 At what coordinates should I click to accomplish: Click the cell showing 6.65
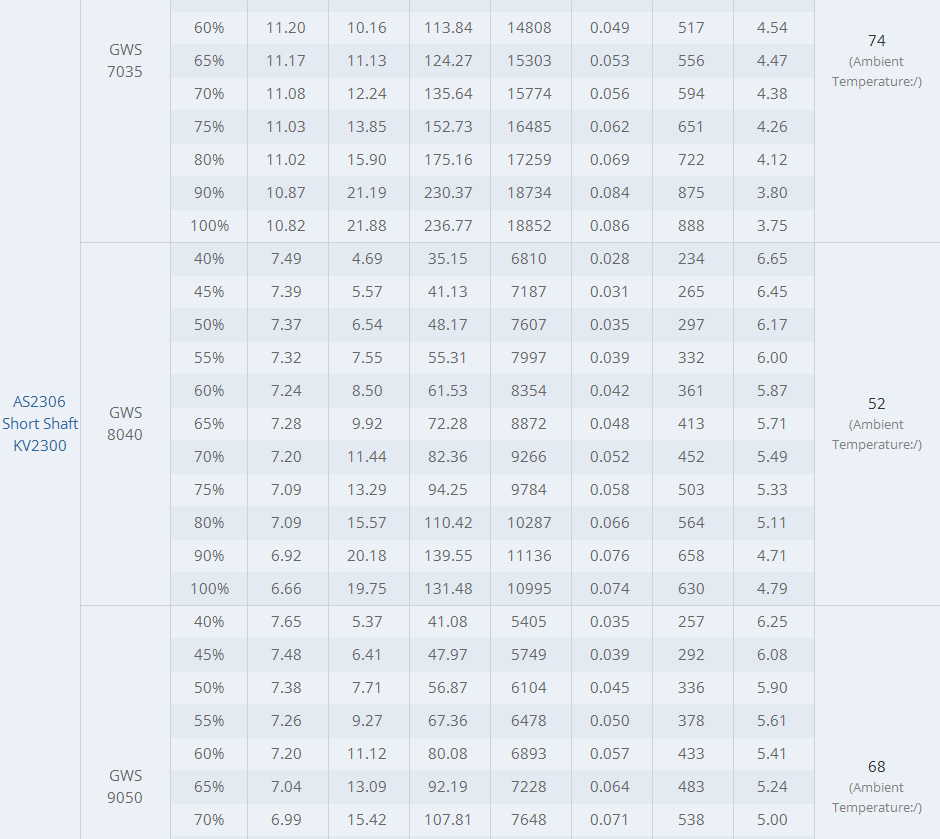coord(772,259)
